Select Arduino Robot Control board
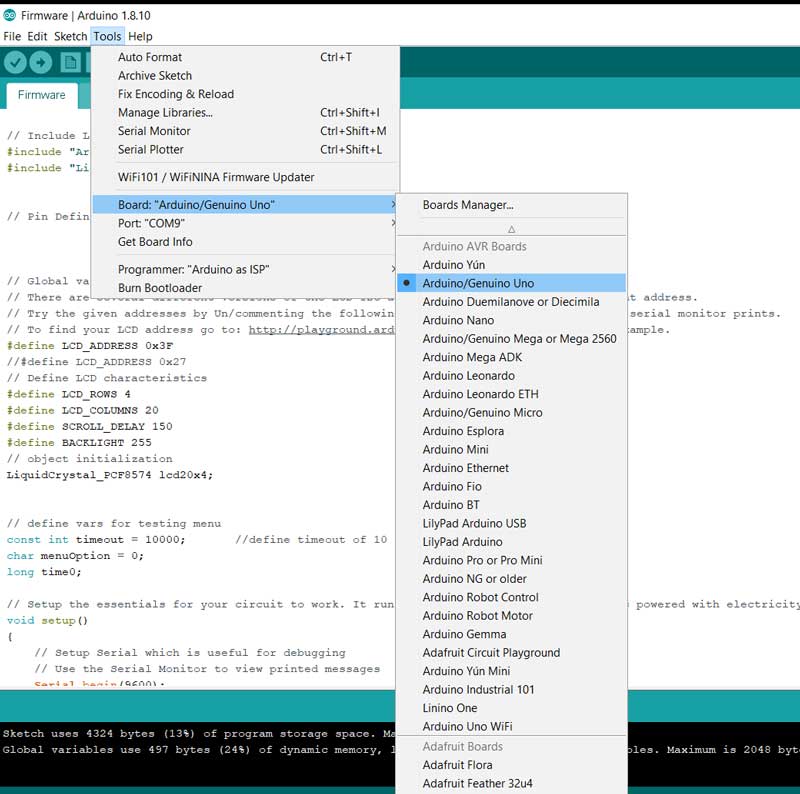 tap(511, 597)
